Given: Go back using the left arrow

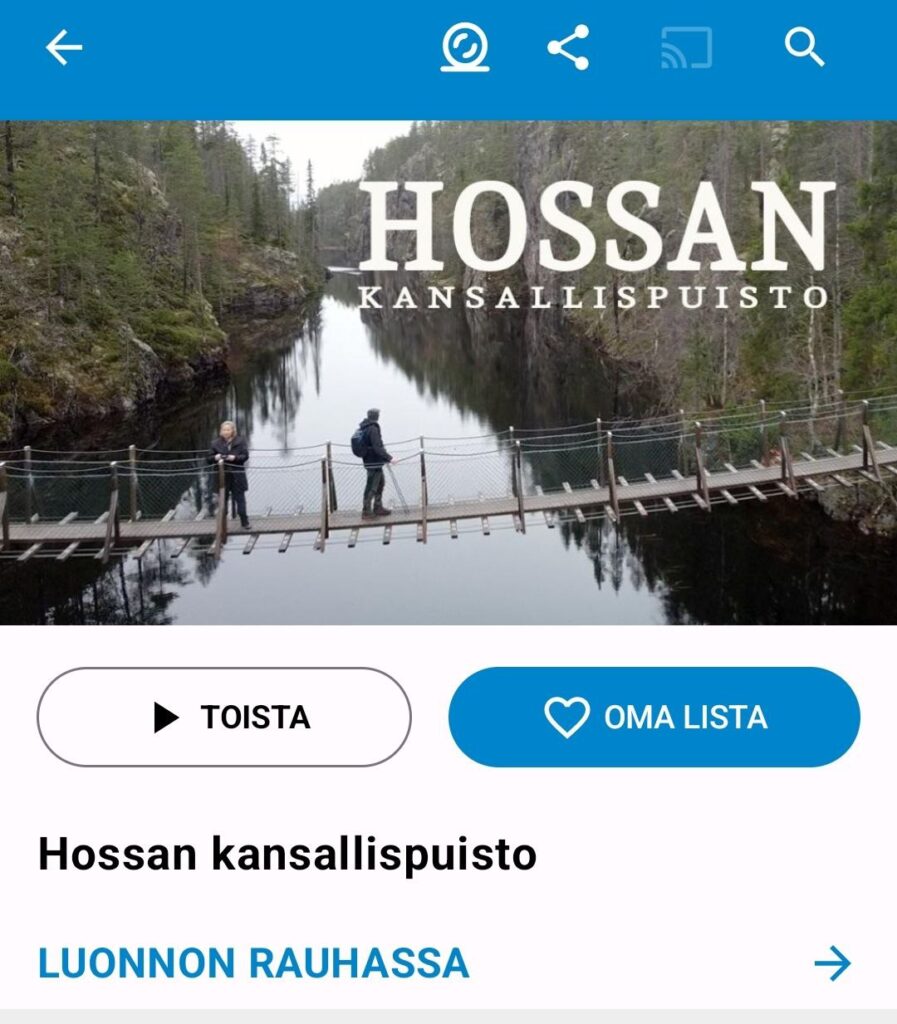Looking at the screenshot, I should 64,48.
